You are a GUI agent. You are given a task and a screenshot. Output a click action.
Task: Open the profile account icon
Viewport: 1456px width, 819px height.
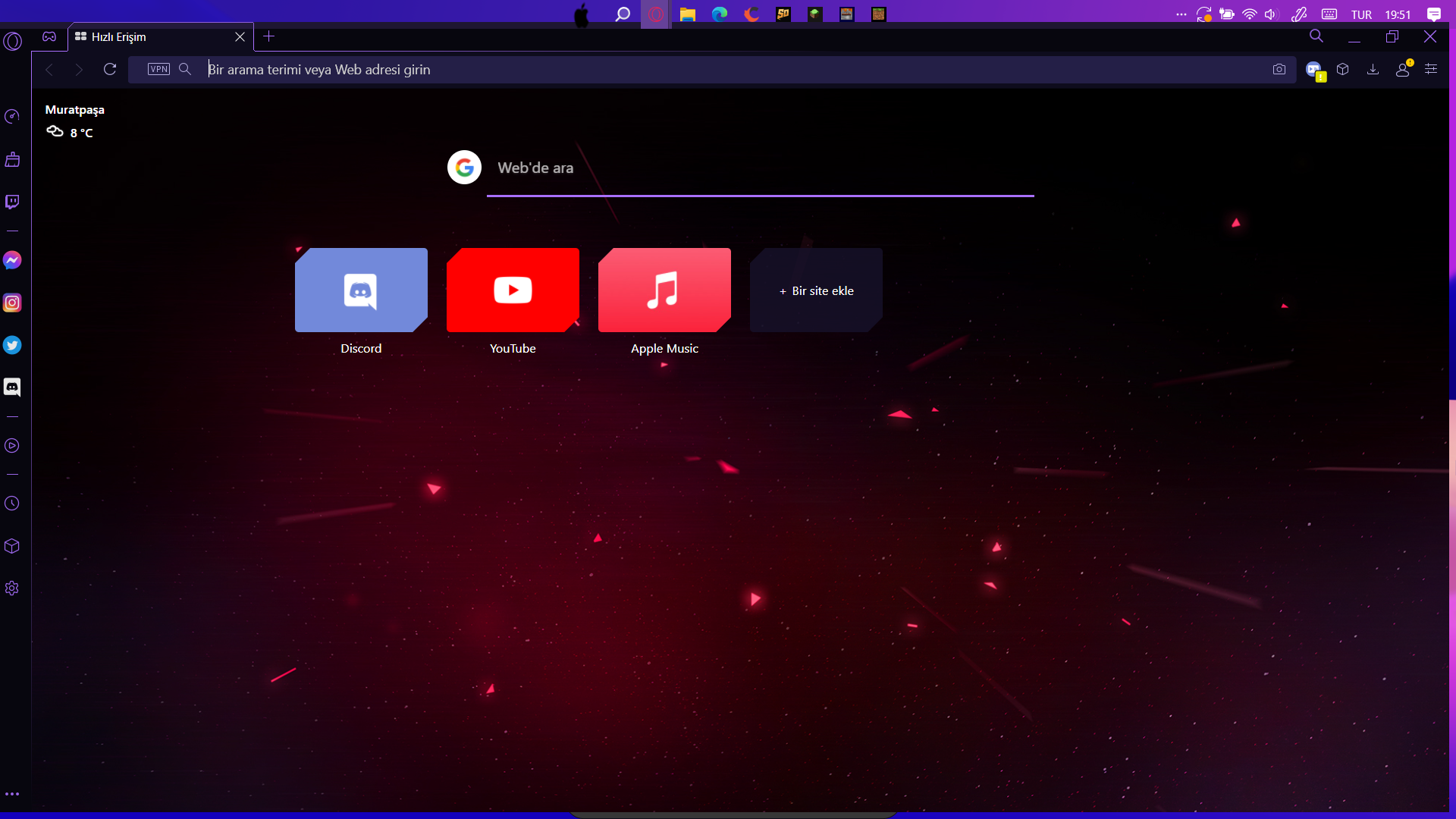click(1403, 69)
